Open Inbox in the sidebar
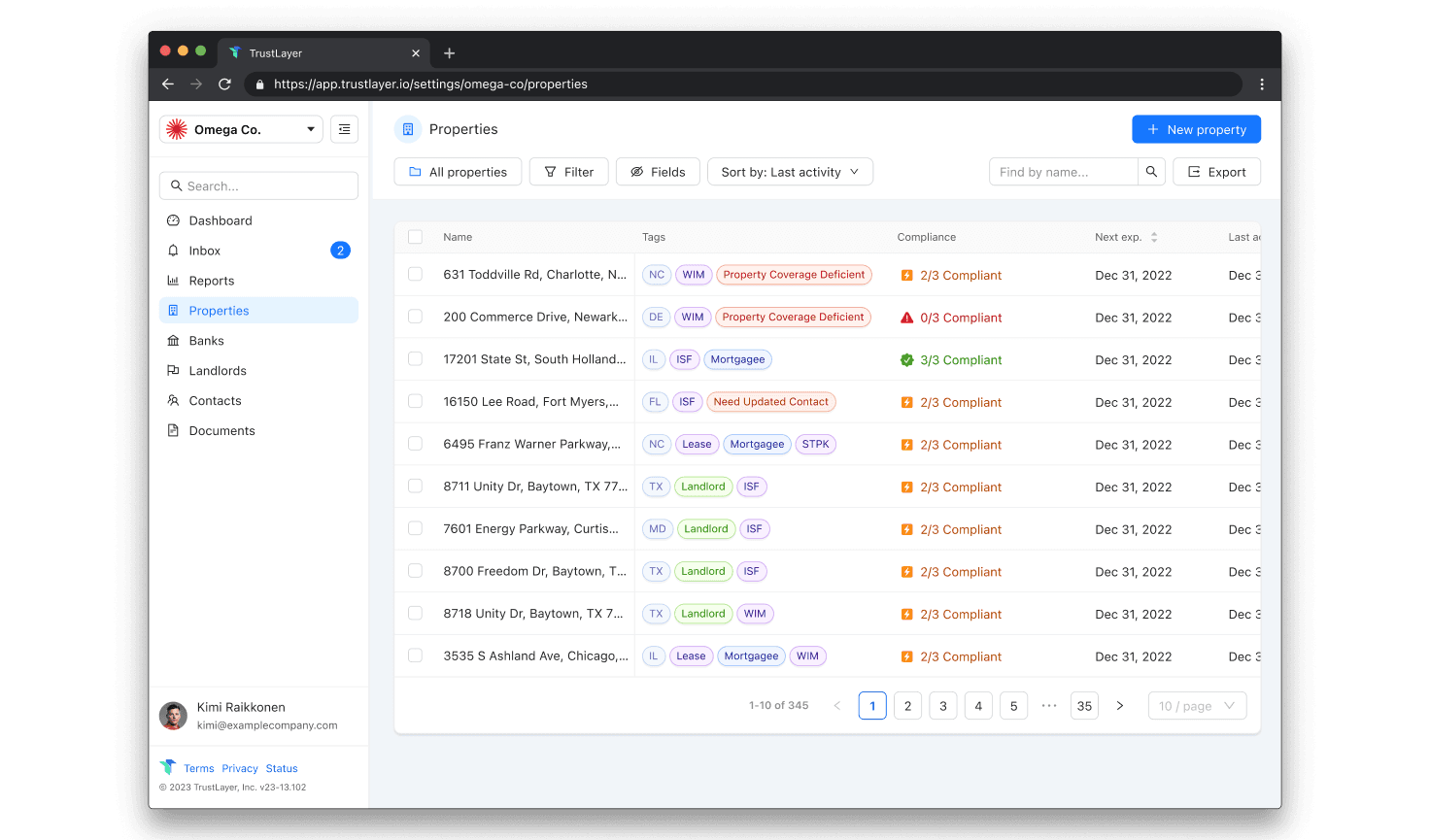 258,251
